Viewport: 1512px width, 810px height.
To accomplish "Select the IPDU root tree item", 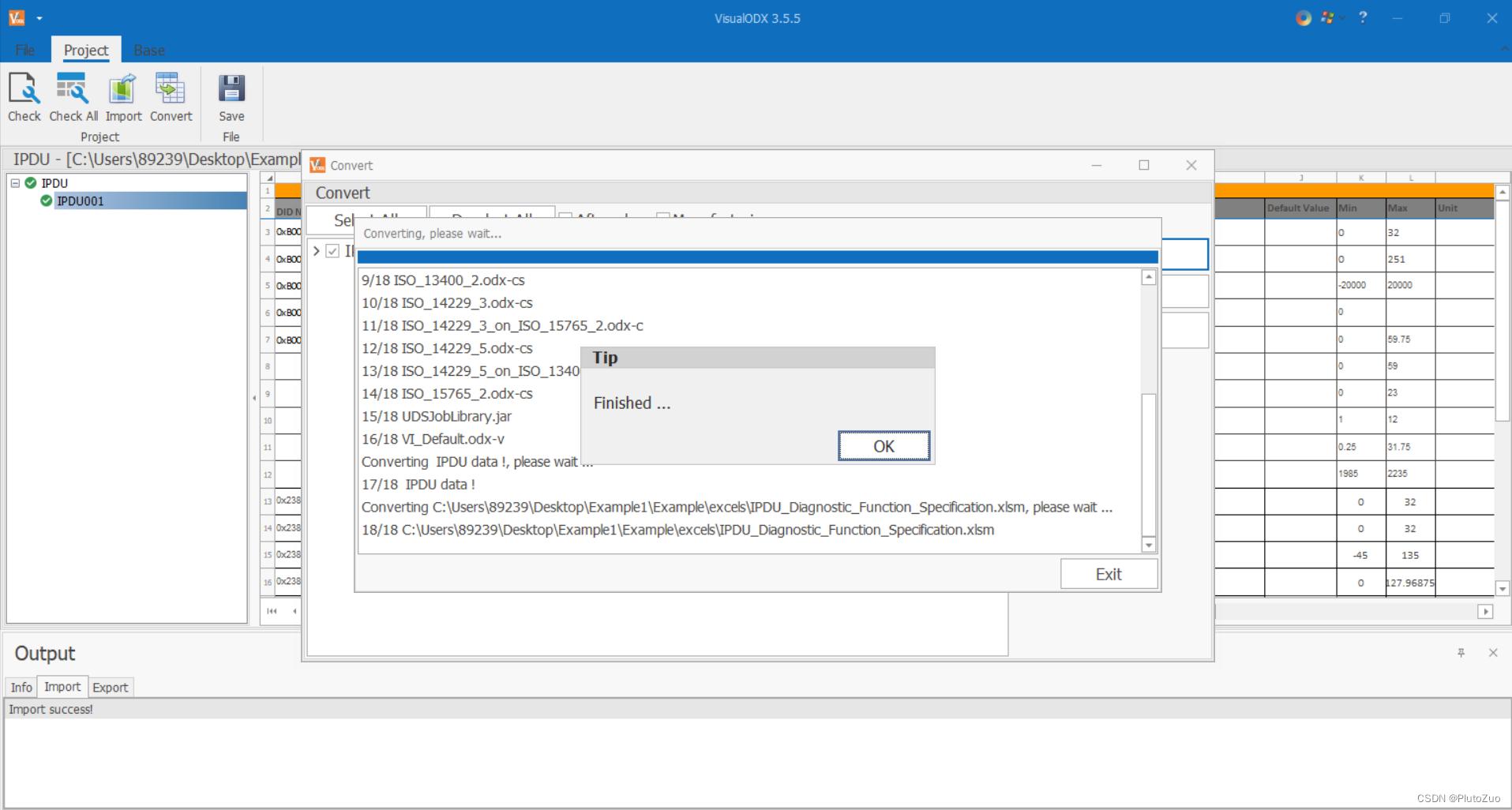I will 54,183.
